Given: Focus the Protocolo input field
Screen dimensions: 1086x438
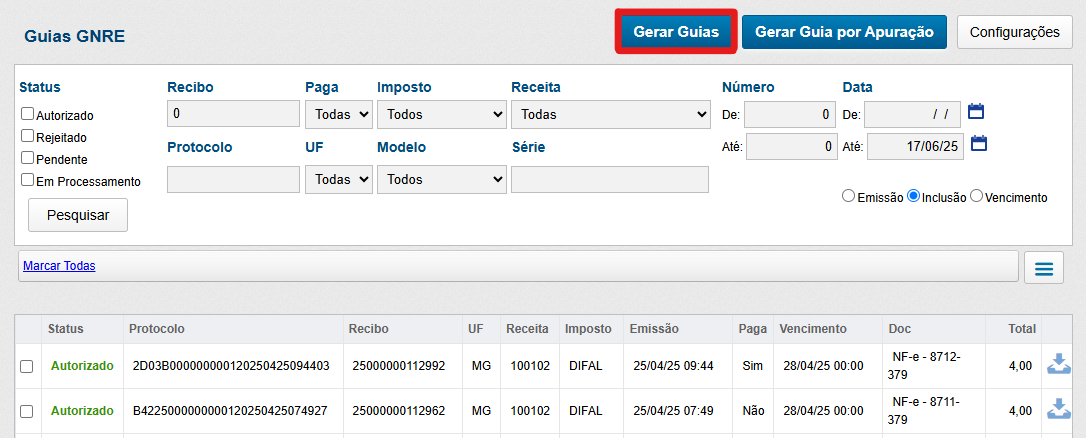Looking at the screenshot, I should coord(233,180).
